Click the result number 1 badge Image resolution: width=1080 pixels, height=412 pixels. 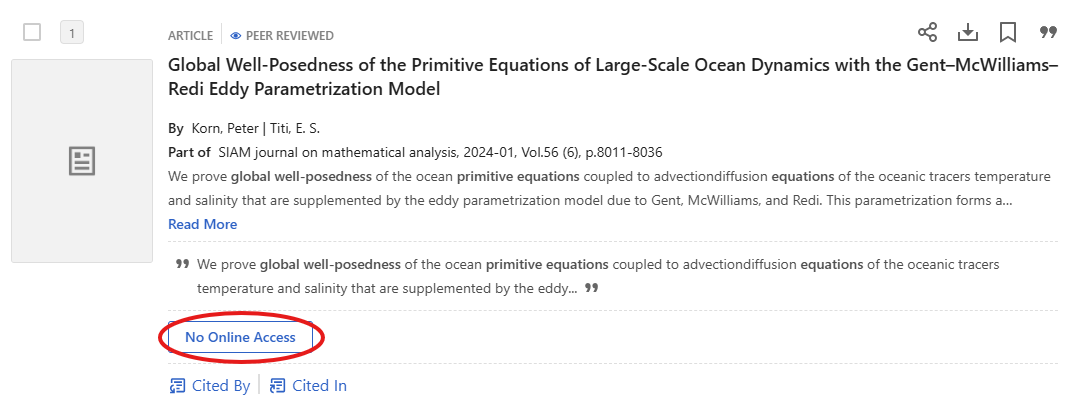tap(72, 33)
